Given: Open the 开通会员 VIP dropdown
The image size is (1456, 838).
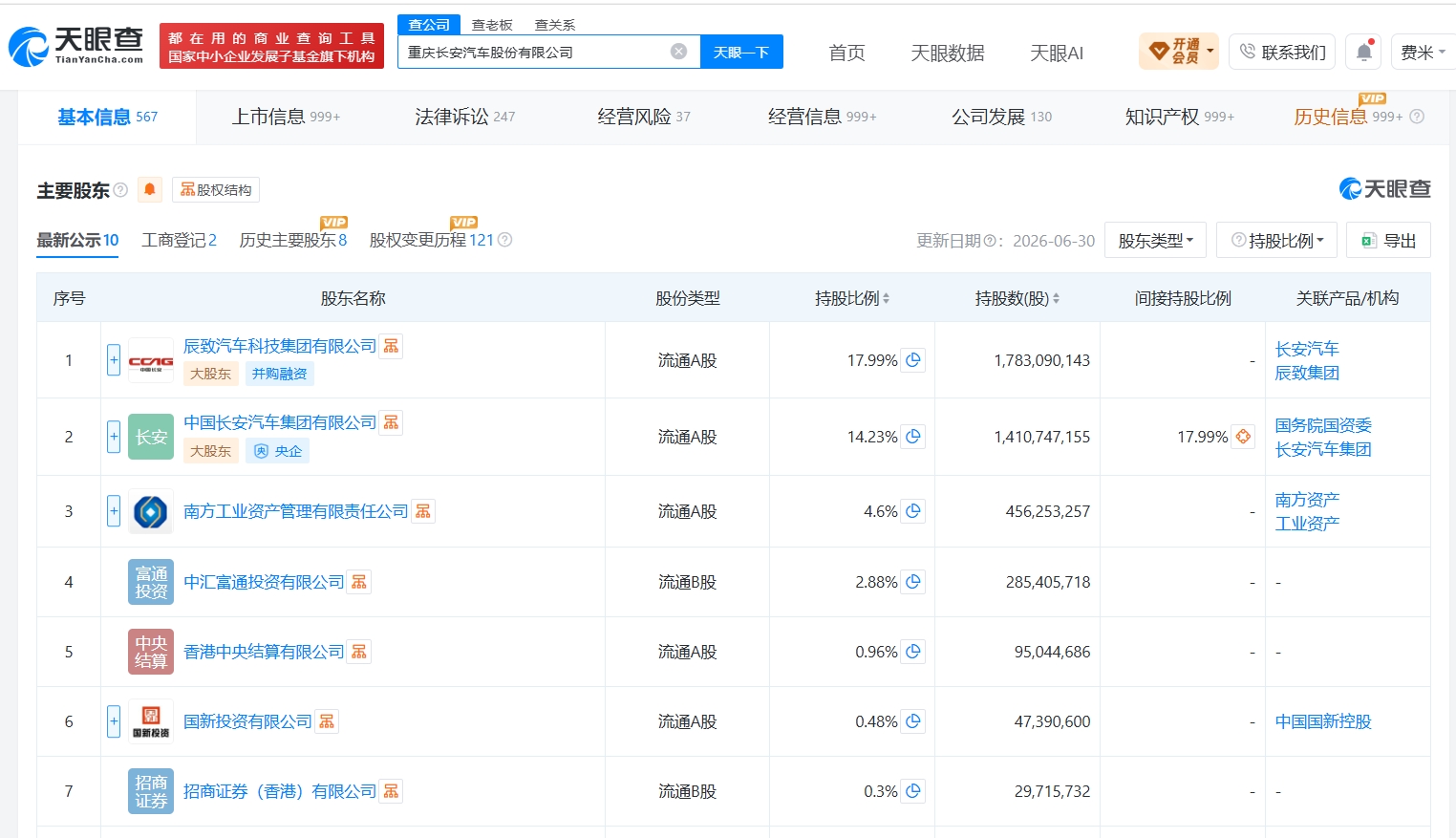Looking at the screenshot, I should click(x=1179, y=52).
